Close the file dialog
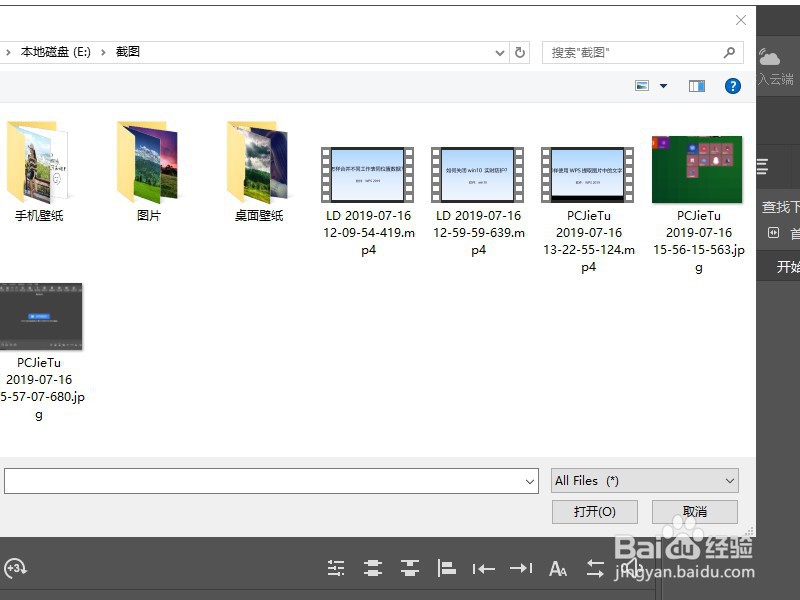 coord(741,20)
